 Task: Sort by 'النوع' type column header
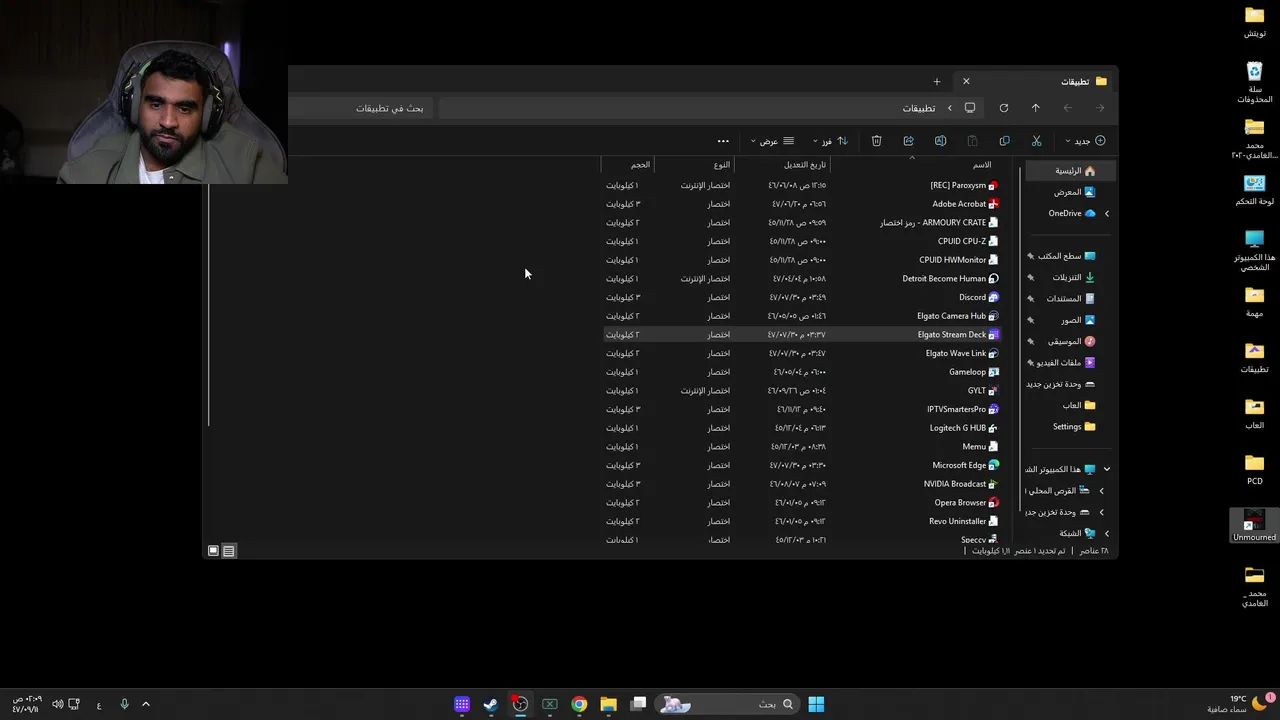click(722, 165)
